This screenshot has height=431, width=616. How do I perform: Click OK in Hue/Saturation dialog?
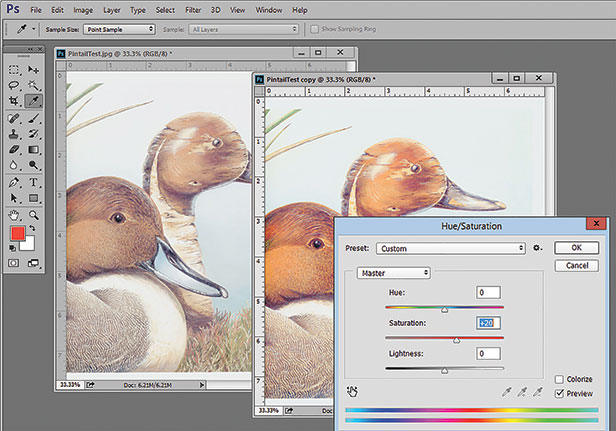[x=576, y=248]
